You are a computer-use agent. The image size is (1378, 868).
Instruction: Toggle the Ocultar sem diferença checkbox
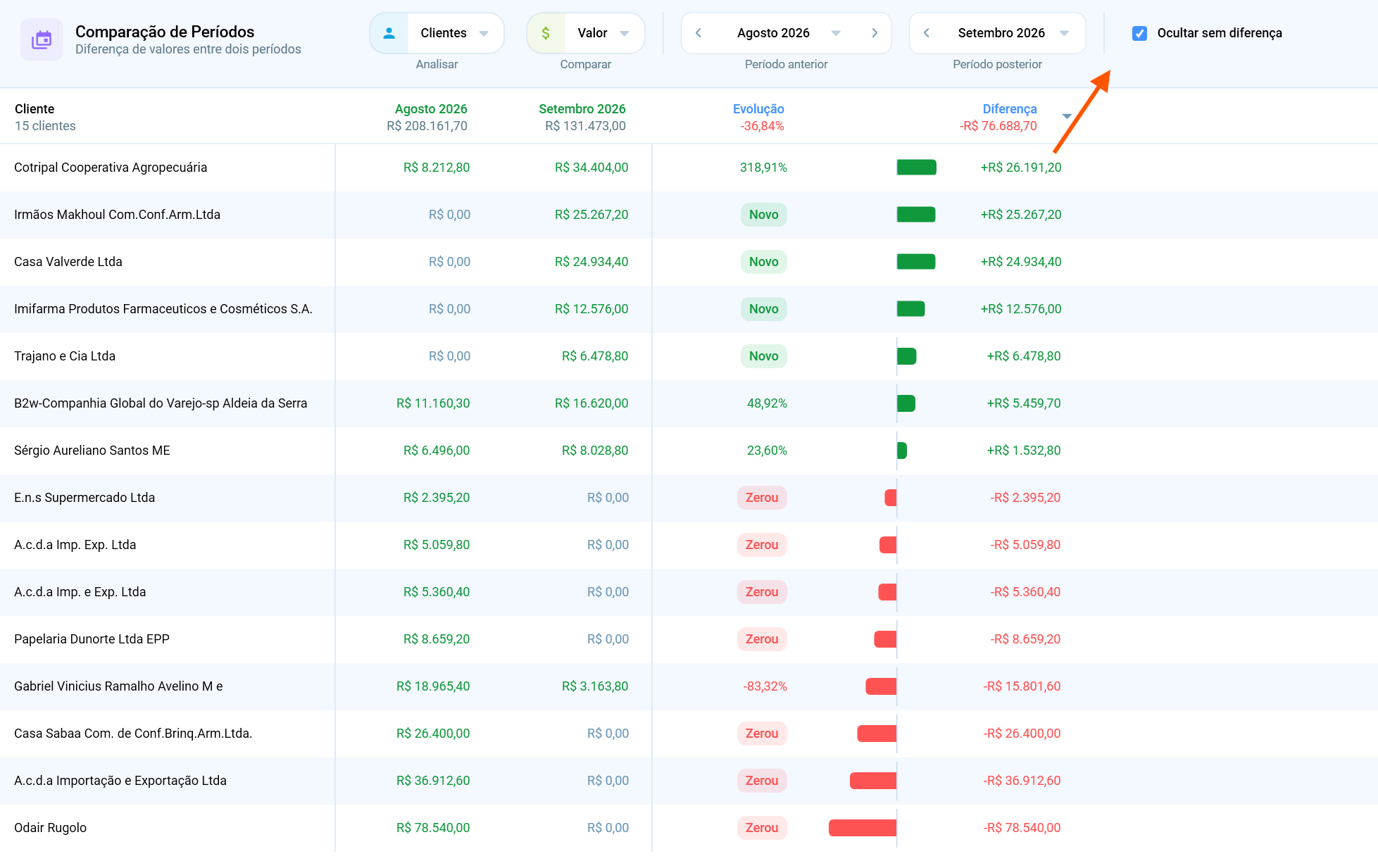tap(1139, 33)
